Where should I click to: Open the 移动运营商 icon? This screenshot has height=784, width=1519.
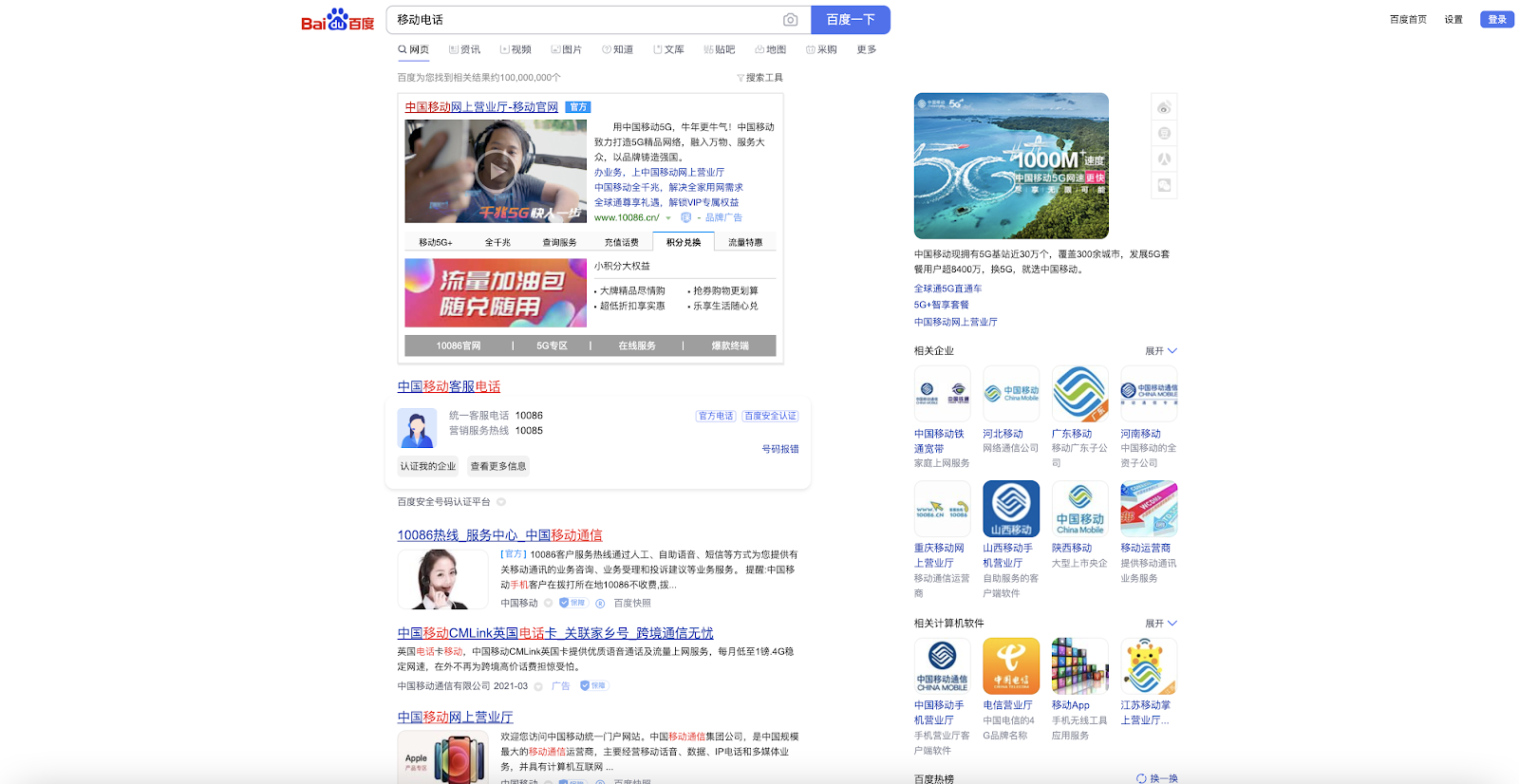(x=1149, y=509)
